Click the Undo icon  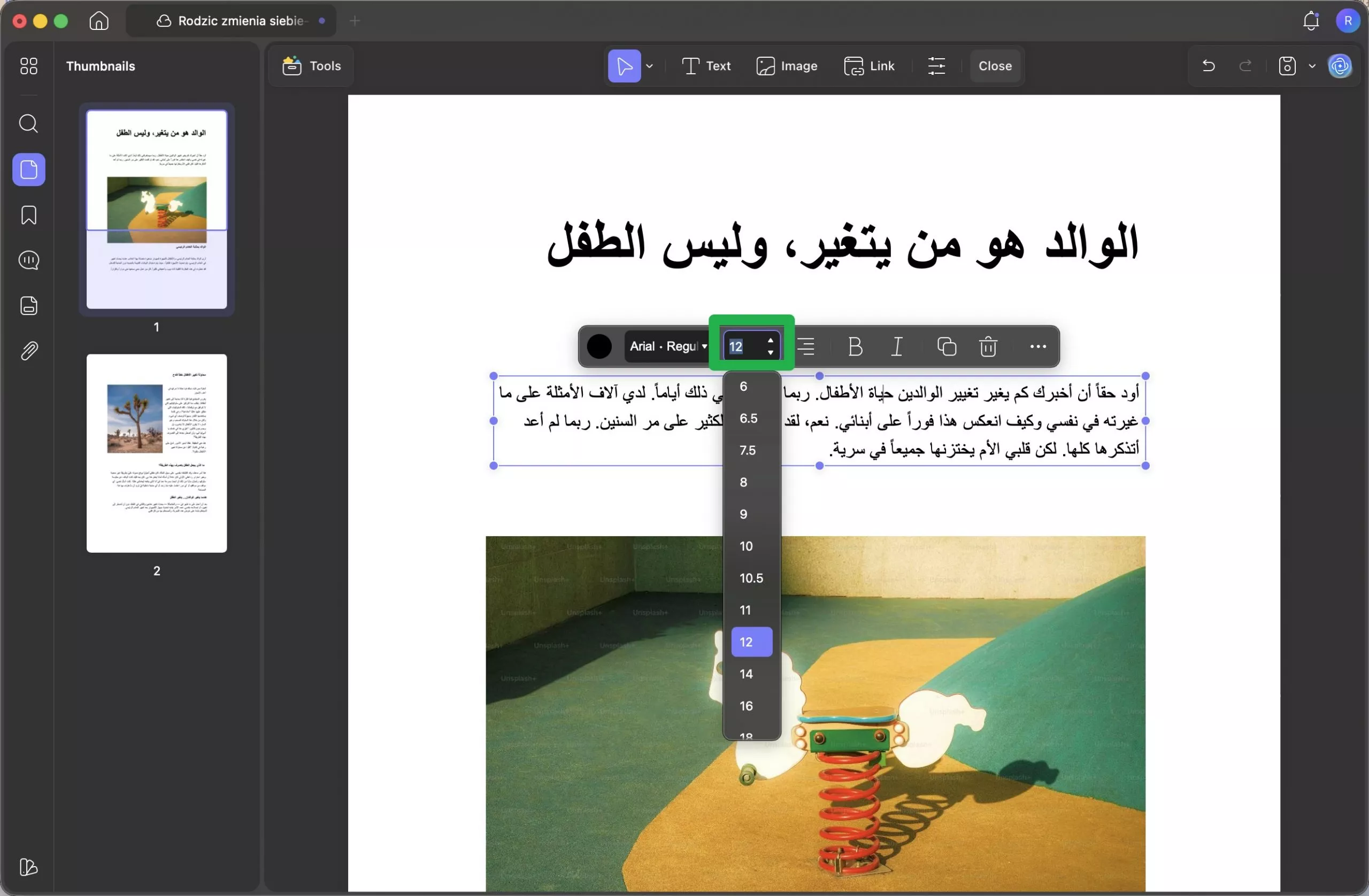pos(1208,66)
